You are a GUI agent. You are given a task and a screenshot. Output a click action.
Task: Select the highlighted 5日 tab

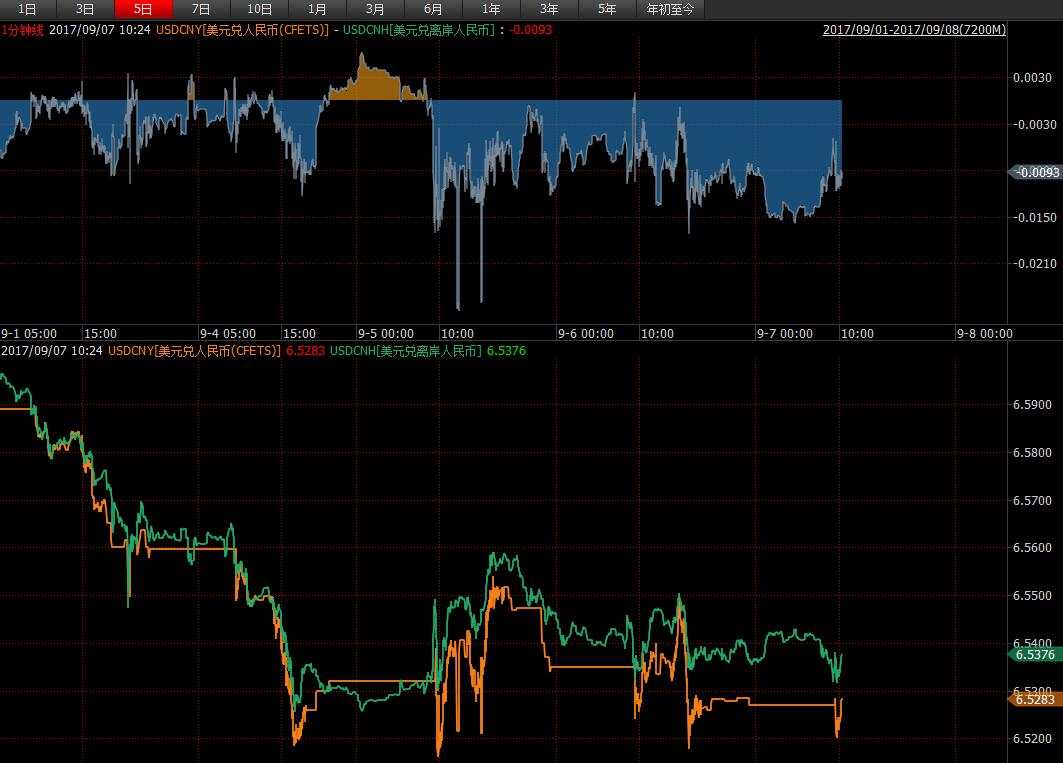pos(144,9)
